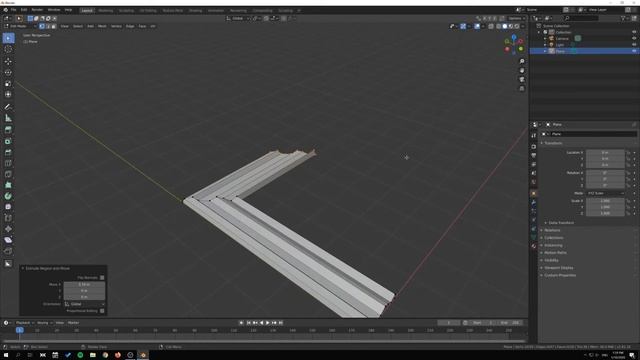Image resolution: width=640 pixels, height=360 pixels.
Task: Open the Vertex menu in viewport header
Action: [x=116, y=26]
